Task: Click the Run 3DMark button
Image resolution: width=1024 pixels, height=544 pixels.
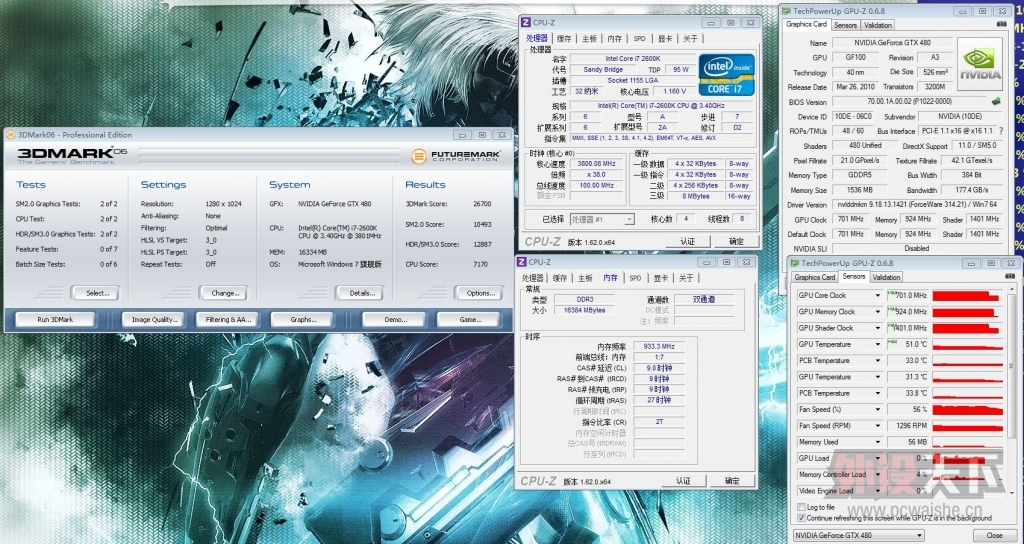Action: click(55, 320)
